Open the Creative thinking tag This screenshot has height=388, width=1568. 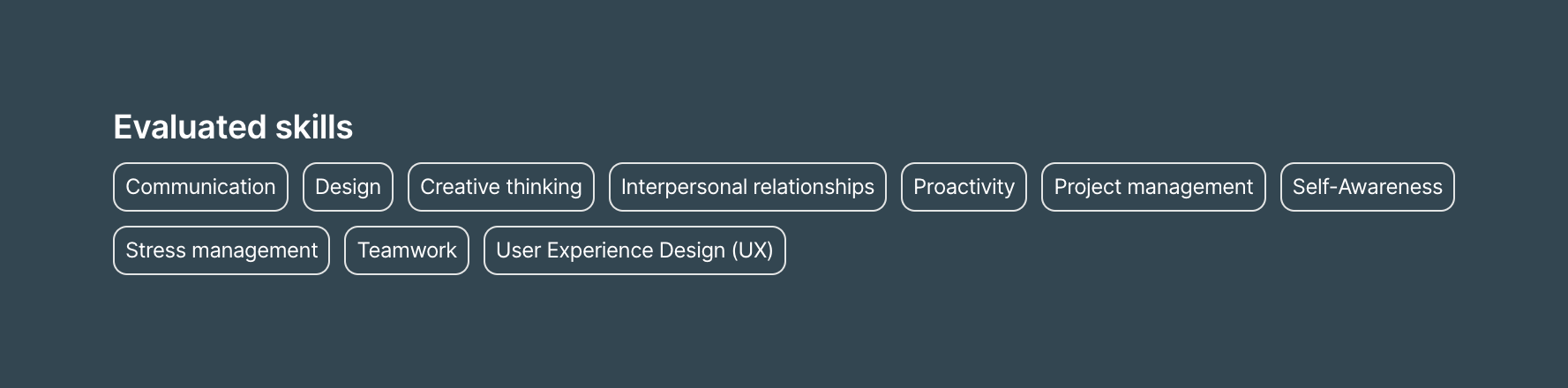pyautogui.click(x=500, y=187)
